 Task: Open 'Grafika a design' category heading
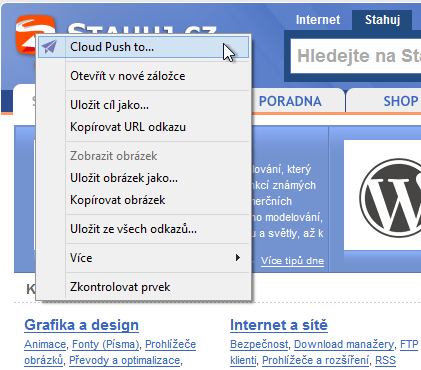click(81, 325)
